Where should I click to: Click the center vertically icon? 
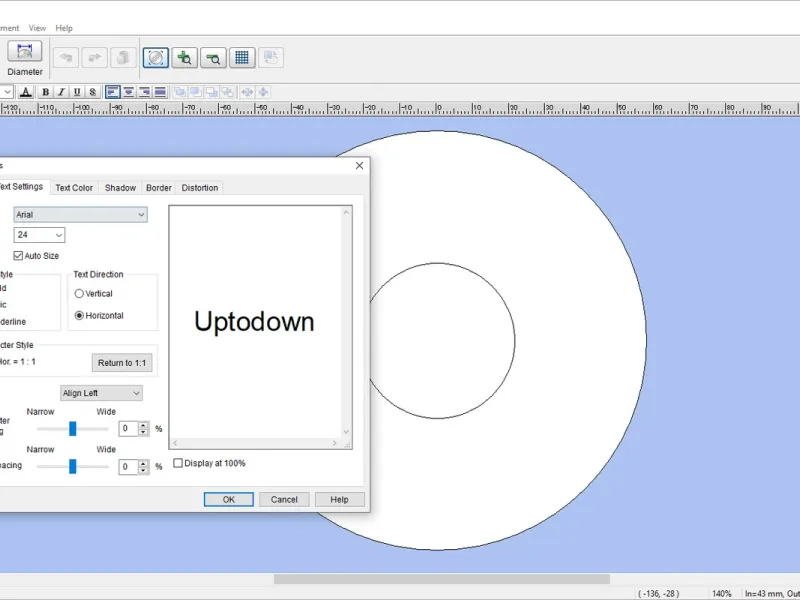coord(263,92)
